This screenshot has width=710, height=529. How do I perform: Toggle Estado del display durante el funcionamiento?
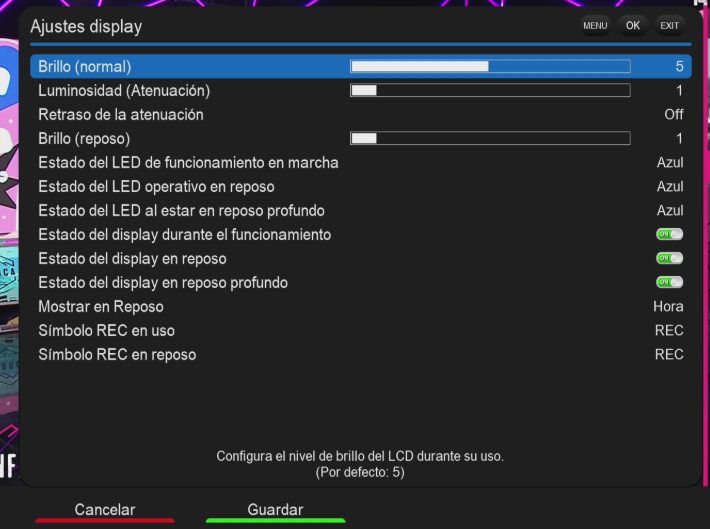coord(670,235)
